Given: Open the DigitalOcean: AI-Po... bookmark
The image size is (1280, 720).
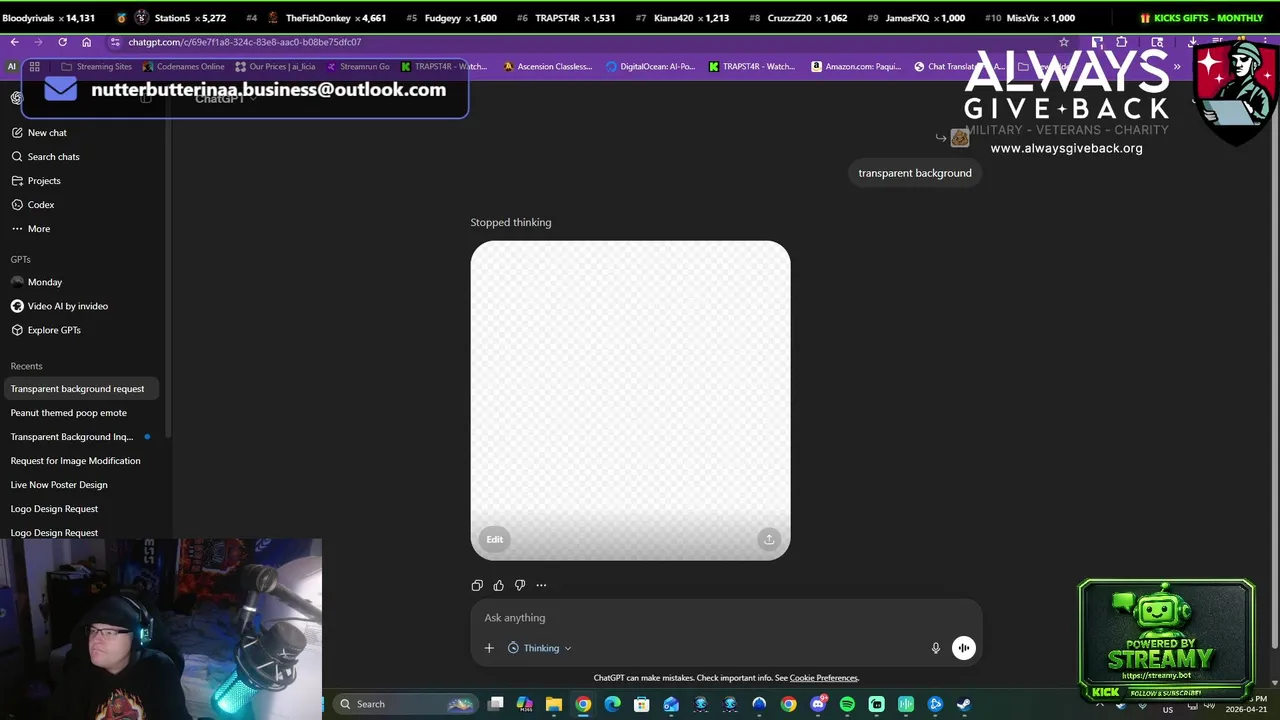Looking at the screenshot, I should coord(650,67).
